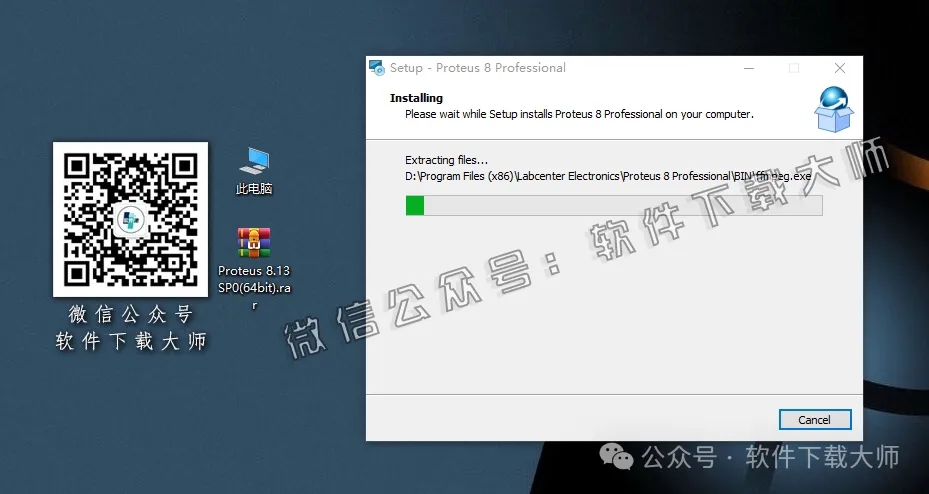The width and height of the screenshot is (929, 494).
Task: Click the 'Installing' heading text
Action: [x=416, y=98]
